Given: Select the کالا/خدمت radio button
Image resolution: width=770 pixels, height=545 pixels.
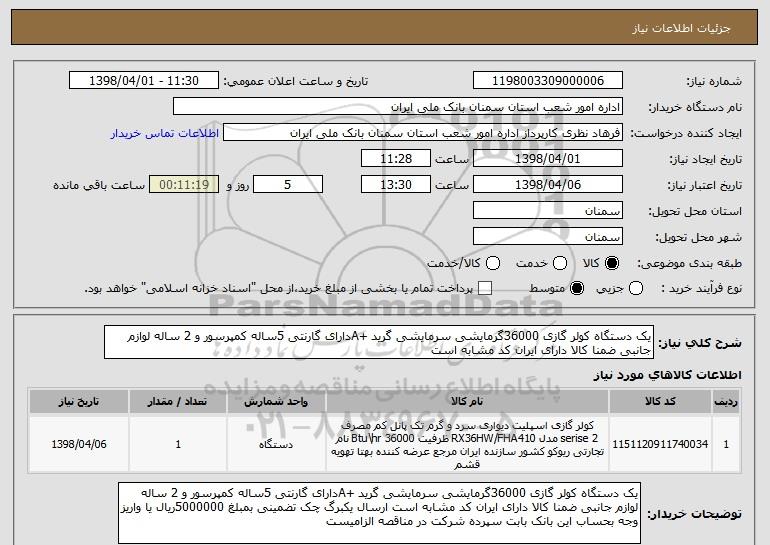Looking at the screenshot, I should pos(493,263).
